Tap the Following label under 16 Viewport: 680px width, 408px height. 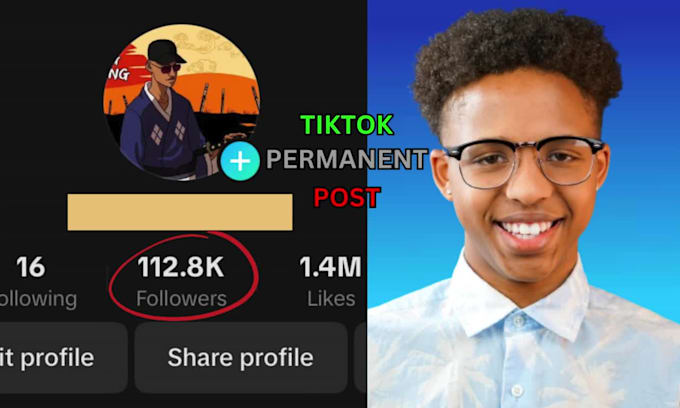[x=38, y=299]
